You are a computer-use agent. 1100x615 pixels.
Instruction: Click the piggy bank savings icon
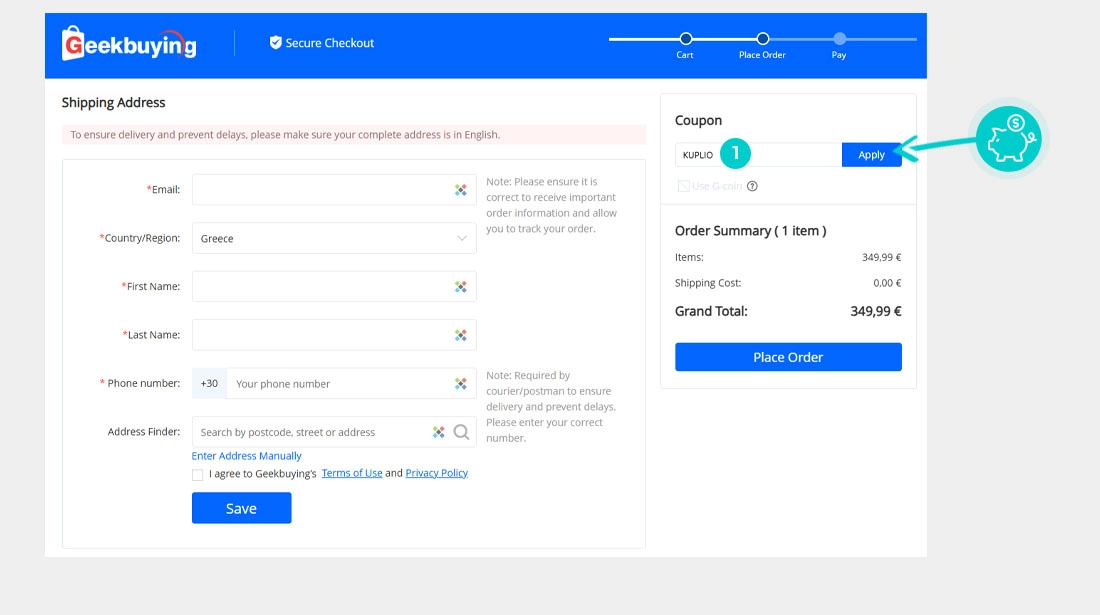click(x=1008, y=138)
